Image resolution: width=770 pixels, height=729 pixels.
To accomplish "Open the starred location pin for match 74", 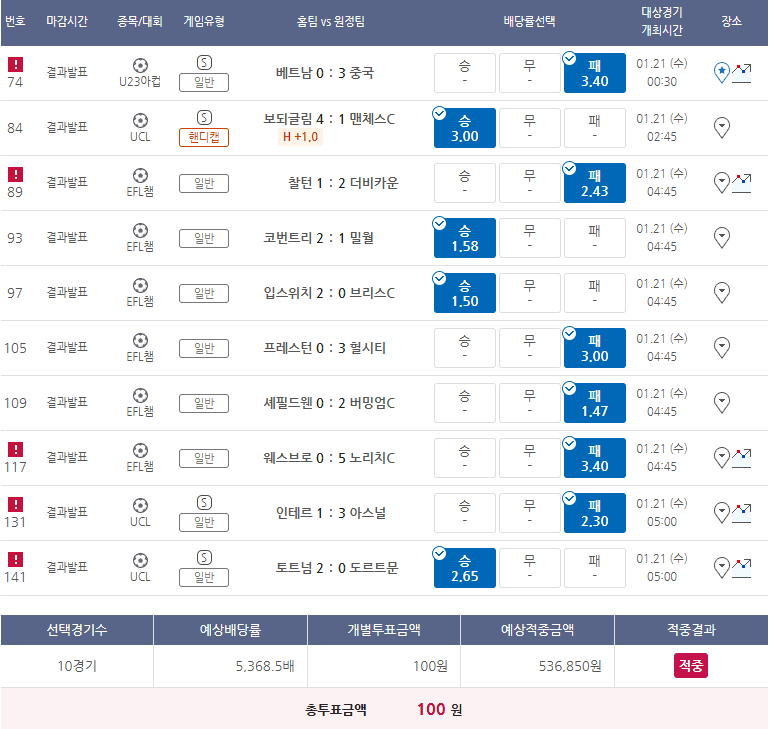I will [722, 72].
